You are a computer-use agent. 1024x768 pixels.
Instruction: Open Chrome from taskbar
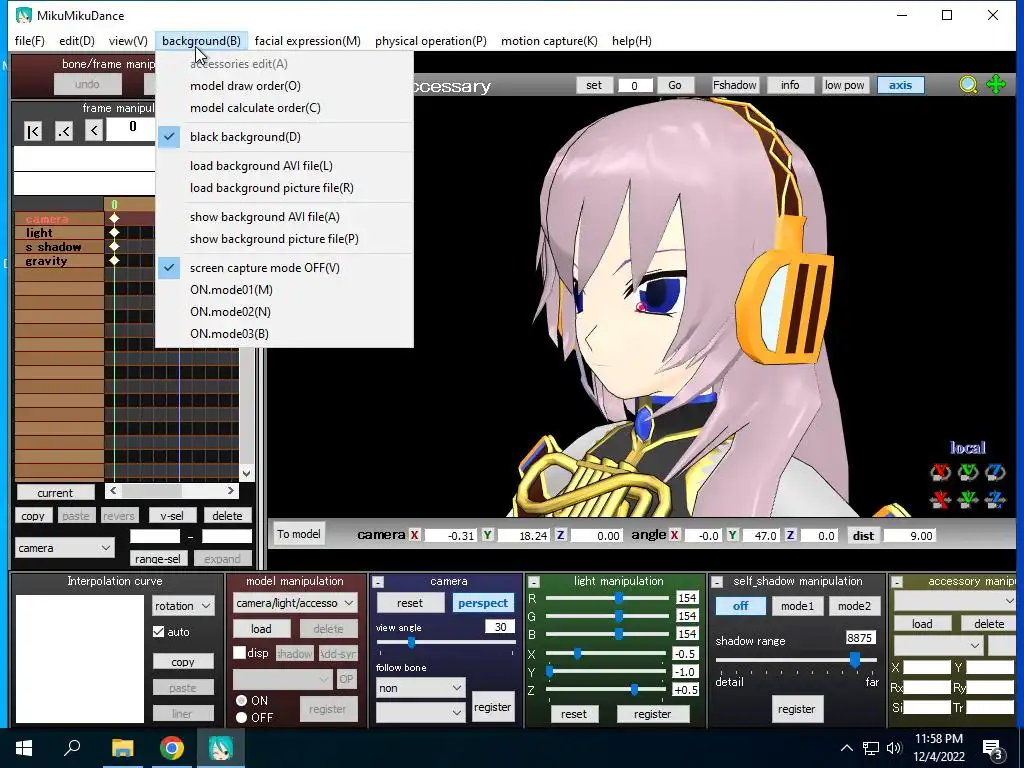tap(172, 748)
